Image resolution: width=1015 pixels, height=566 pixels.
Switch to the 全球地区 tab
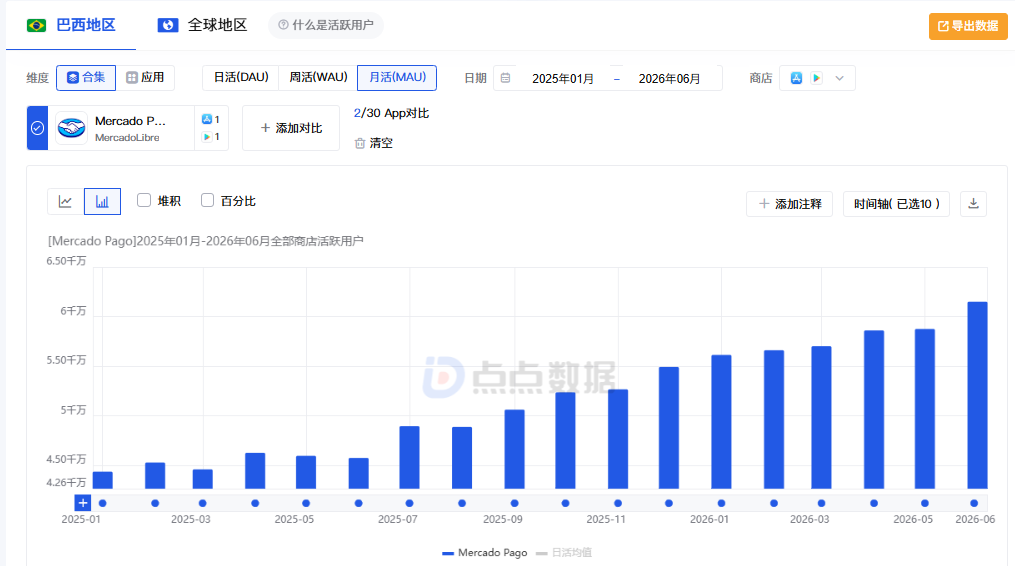pyautogui.click(x=203, y=25)
